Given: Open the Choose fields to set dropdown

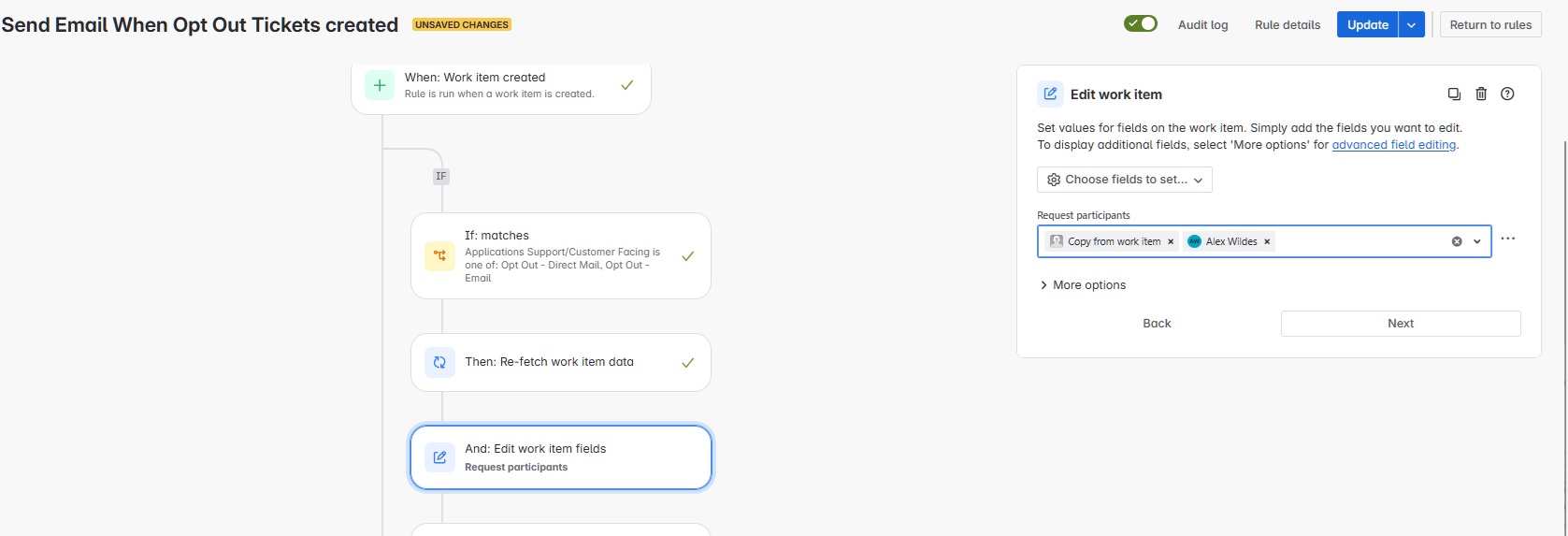Looking at the screenshot, I should [1125, 180].
